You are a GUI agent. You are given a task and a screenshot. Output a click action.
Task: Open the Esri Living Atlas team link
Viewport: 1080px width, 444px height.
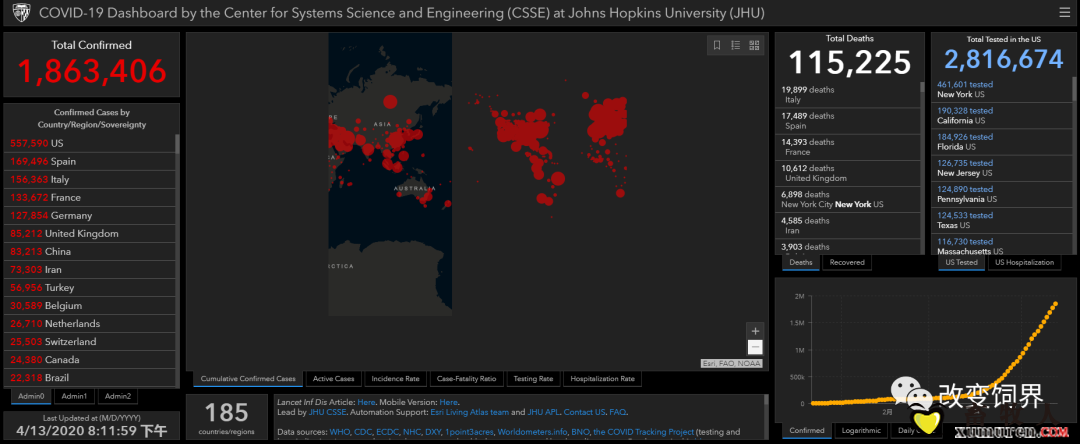(x=479, y=412)
